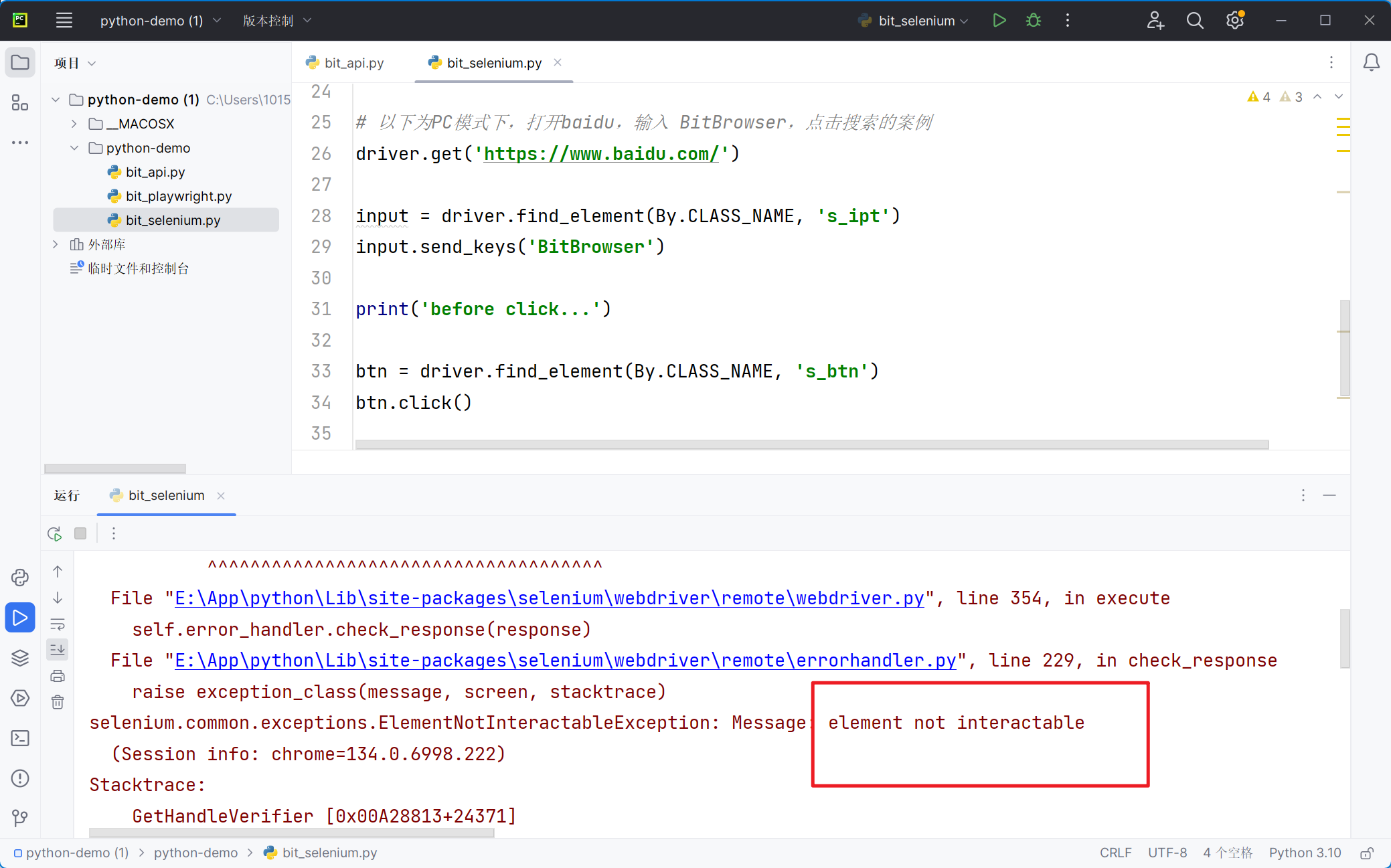Open the Git version control window
Viewport: 1391px width, 868px height.
click(x=20, y=818)
